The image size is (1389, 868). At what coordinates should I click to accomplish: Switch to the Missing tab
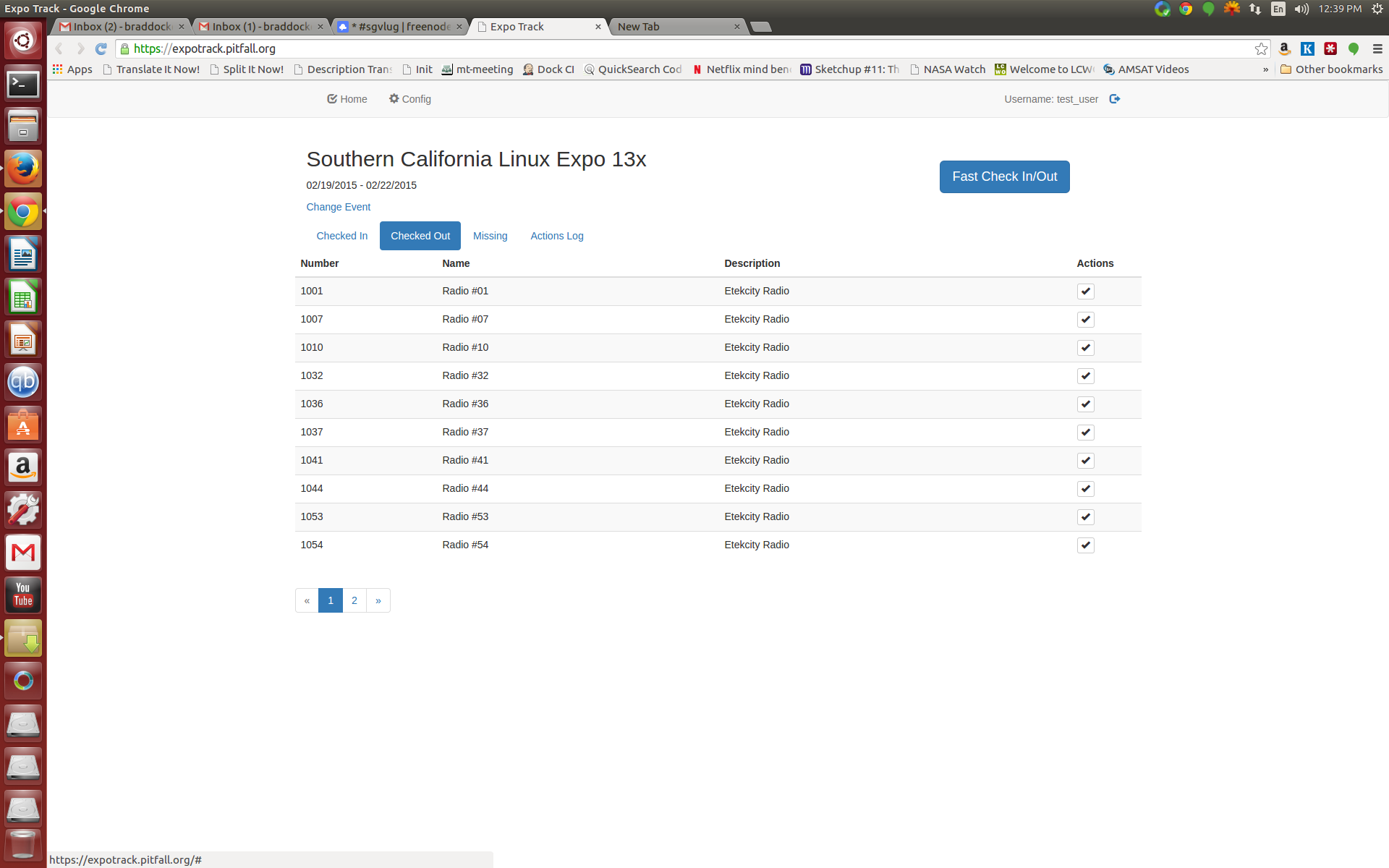pyautogui.click(x=490, y=236)
